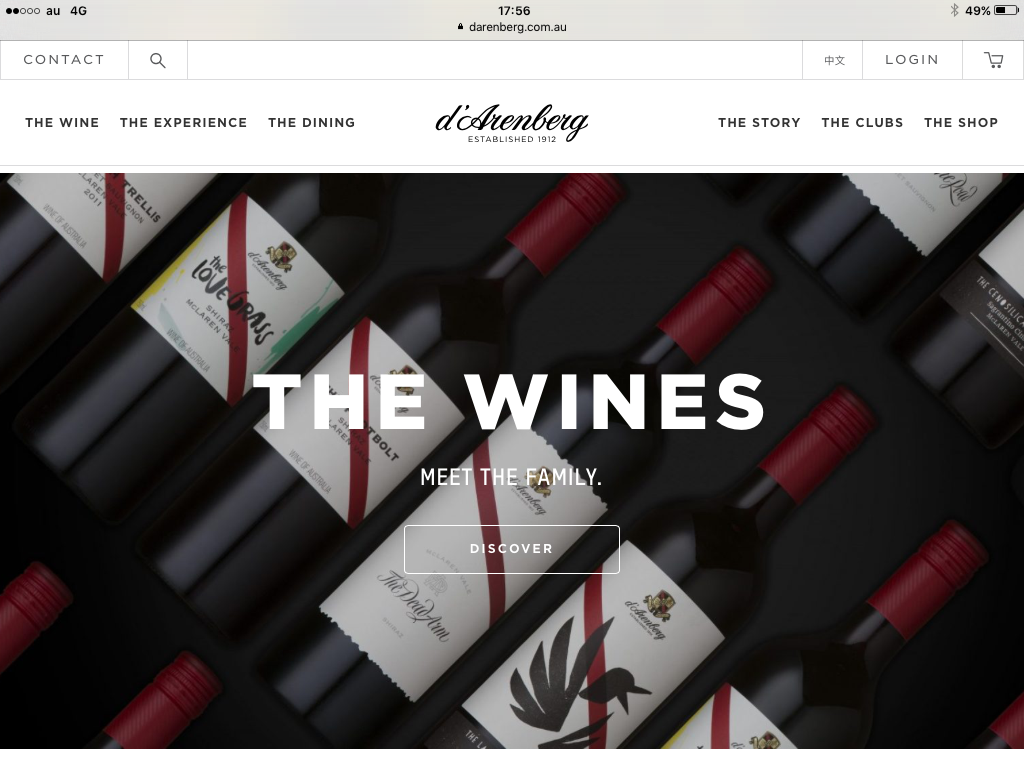The width and height of the screenshot is (1024, 768).
Task: Switch site language to Chinese 中文
Action: [834, 60]
